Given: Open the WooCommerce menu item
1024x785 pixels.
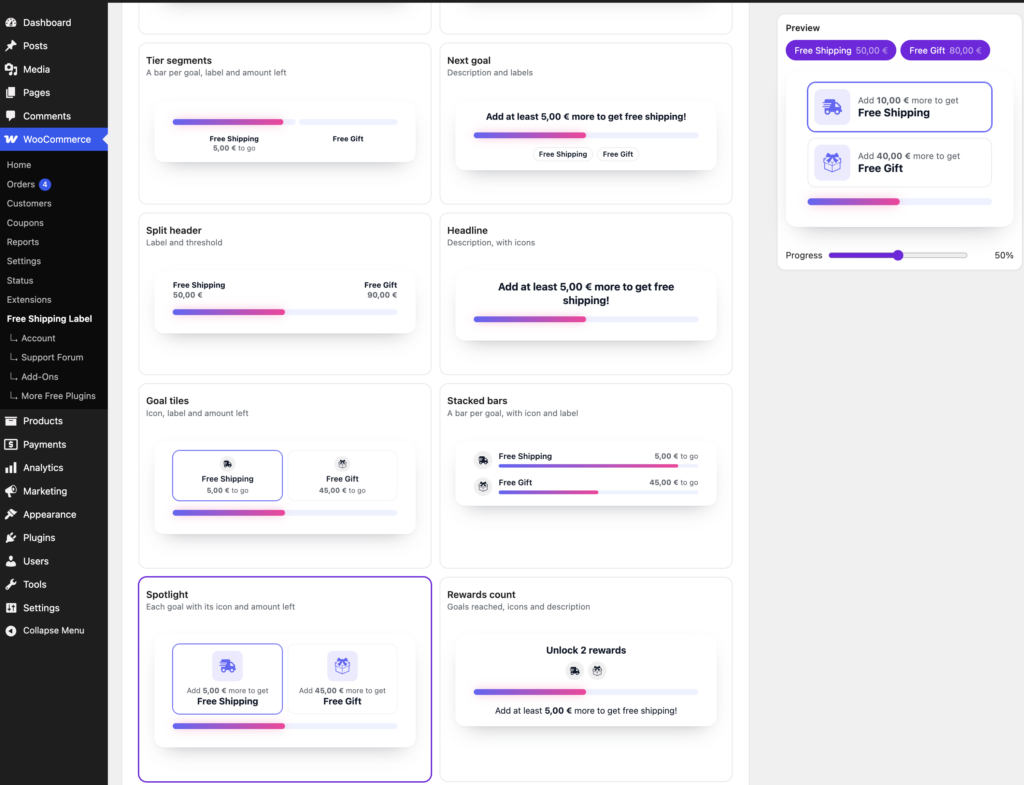Looking at the screenshot, I should tap(54, 139).
